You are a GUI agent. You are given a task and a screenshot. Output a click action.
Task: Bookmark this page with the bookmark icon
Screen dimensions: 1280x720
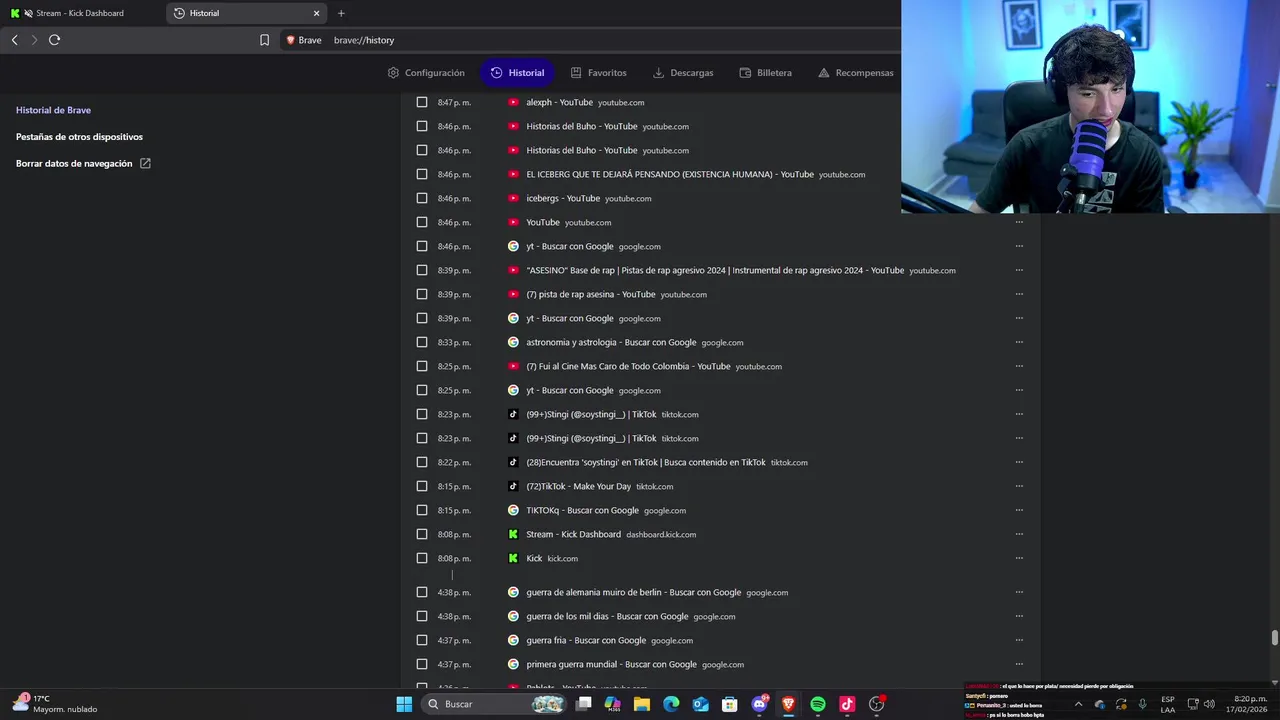(264, 40)
